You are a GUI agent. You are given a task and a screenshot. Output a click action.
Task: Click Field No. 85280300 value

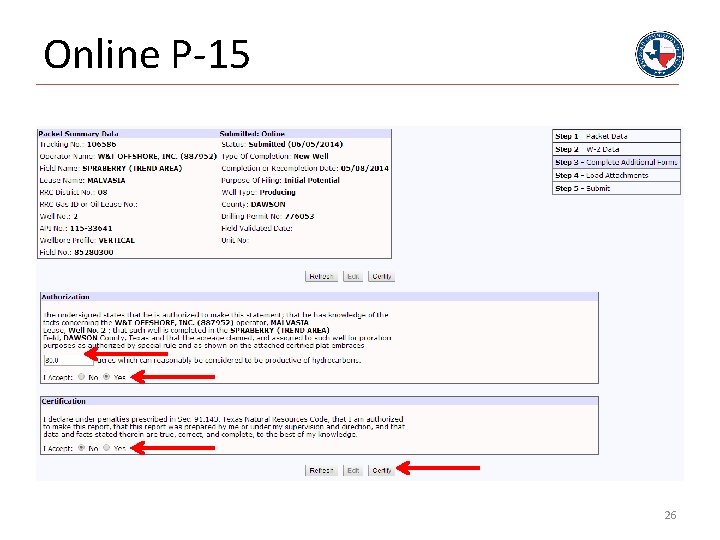(x=94, y=252)
